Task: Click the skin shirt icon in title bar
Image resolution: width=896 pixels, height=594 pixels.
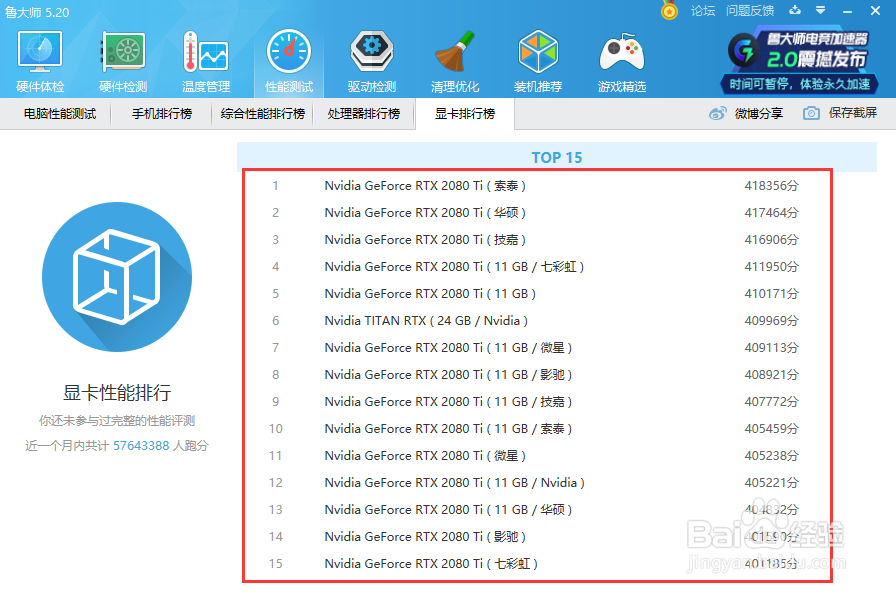Action: 795,10
